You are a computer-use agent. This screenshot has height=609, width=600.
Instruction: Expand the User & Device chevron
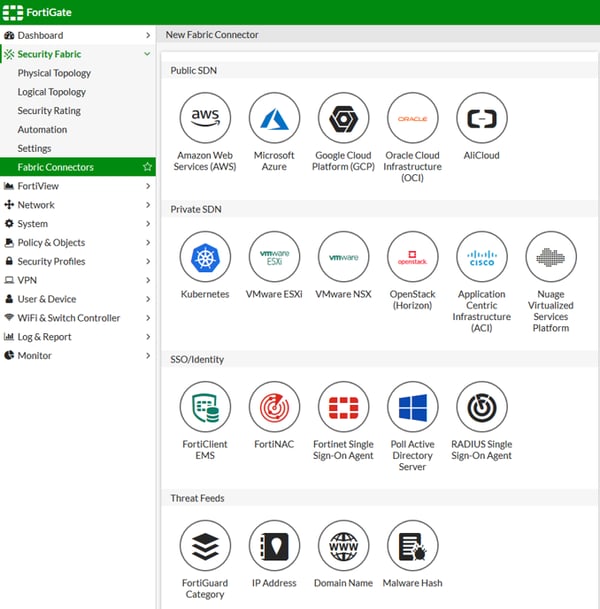coord(148,299)
